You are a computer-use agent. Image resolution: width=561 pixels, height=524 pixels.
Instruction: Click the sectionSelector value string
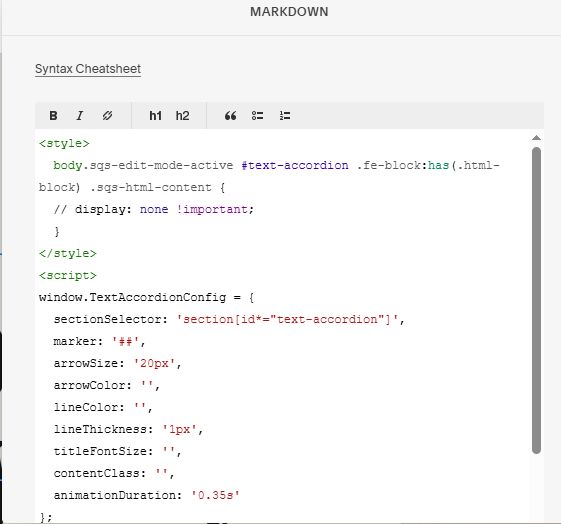point(287,319)
